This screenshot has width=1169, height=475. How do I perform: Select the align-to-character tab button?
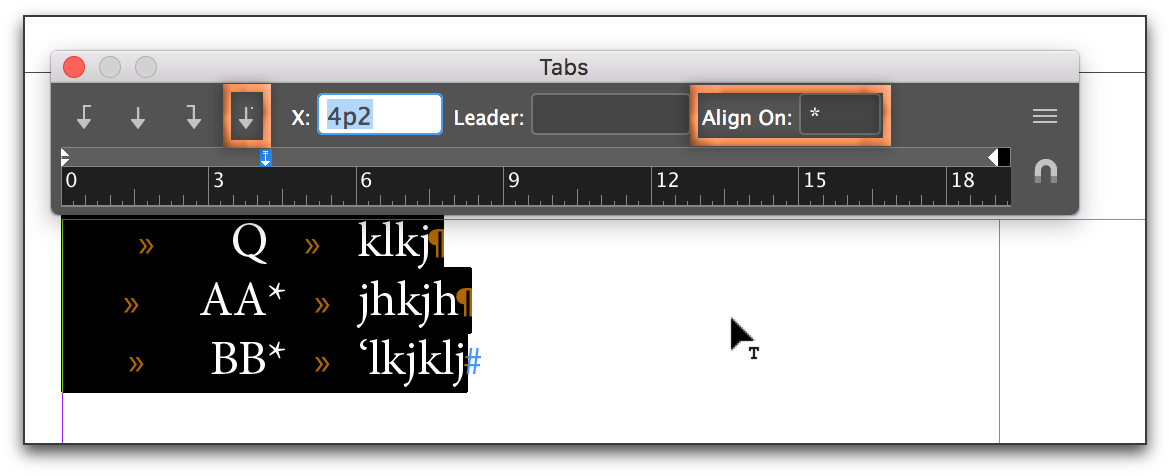246,117
